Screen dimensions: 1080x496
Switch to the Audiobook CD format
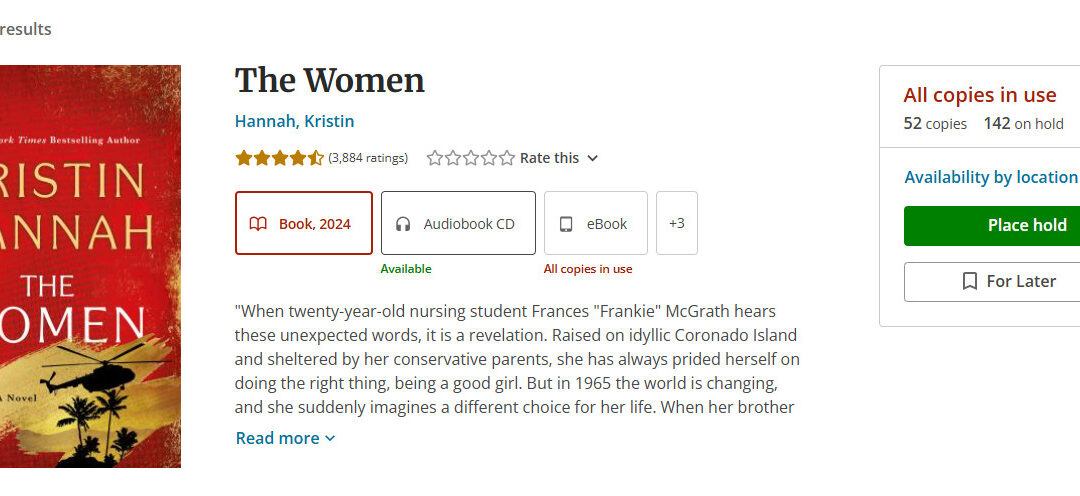click(x=458, y=223)
